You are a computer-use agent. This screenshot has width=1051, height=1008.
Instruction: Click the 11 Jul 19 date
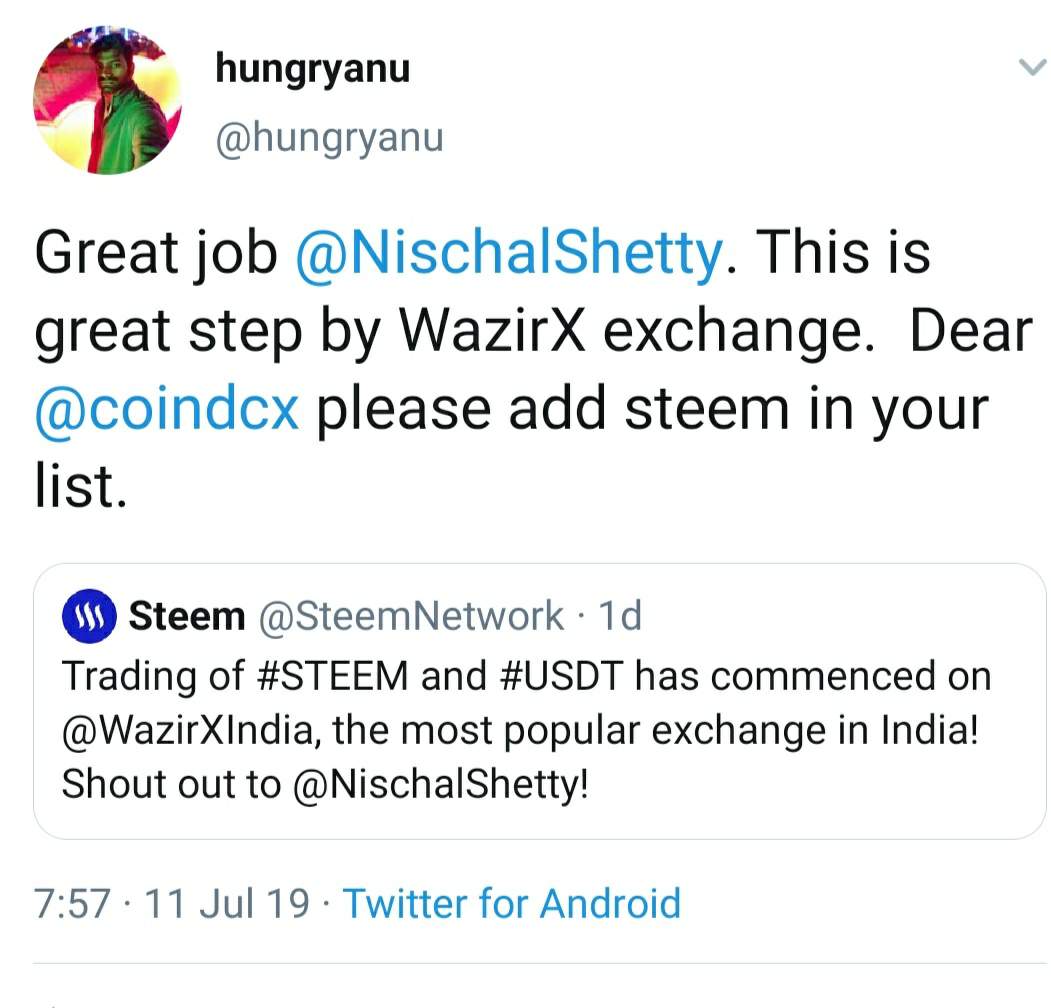click(x=227, y=904)
